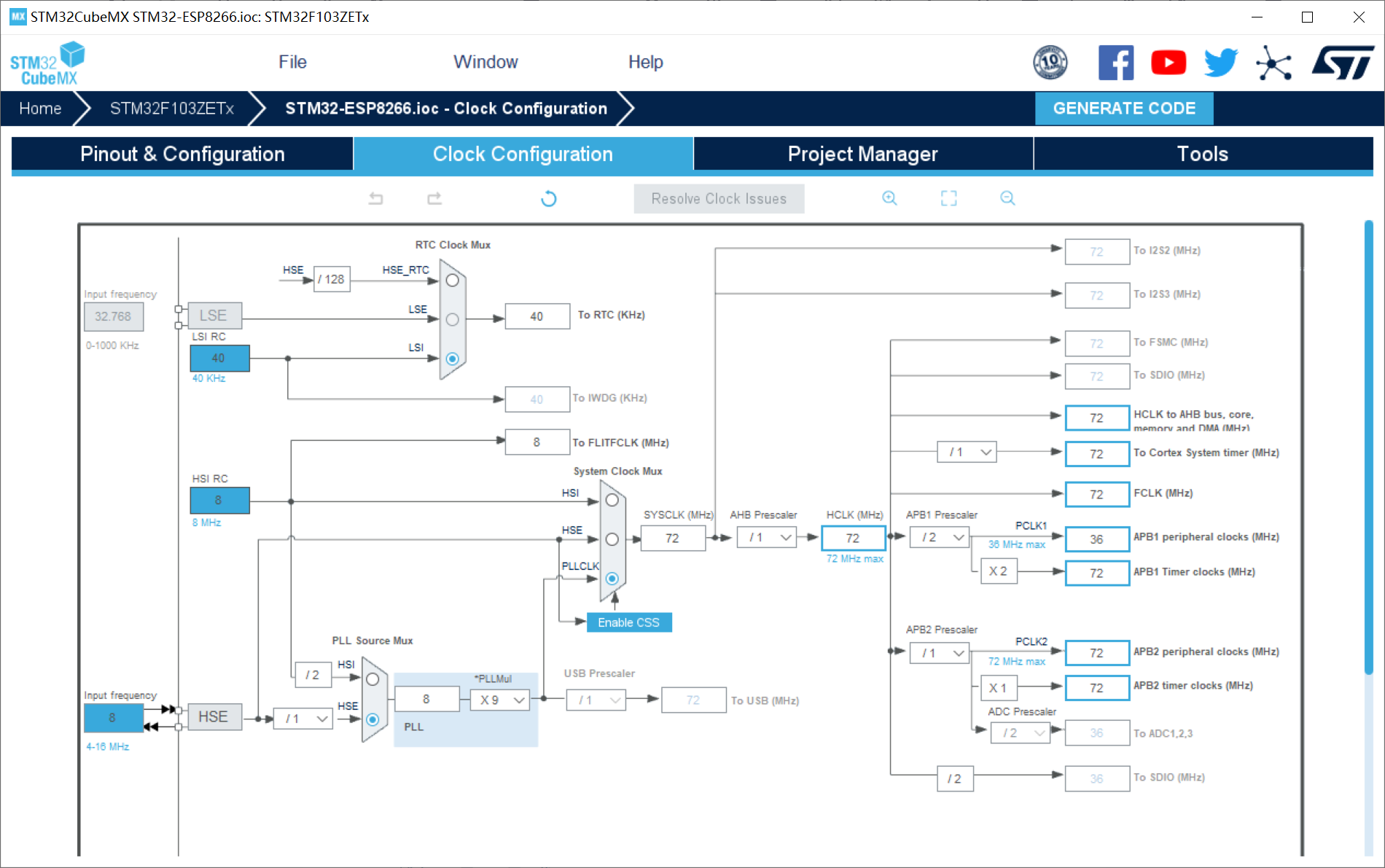Open the AHB Prescaler /1 dropdown
1385x868 pixels.
tap(767, 538)
